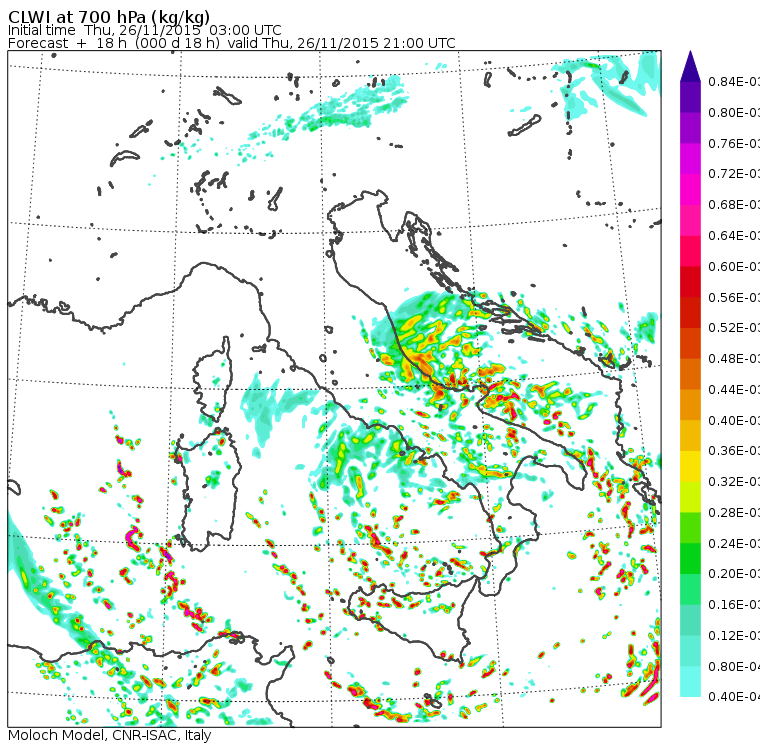Click the 0.40E-04 colorbar label
The image size is (760, 749).
click(734, 697)
